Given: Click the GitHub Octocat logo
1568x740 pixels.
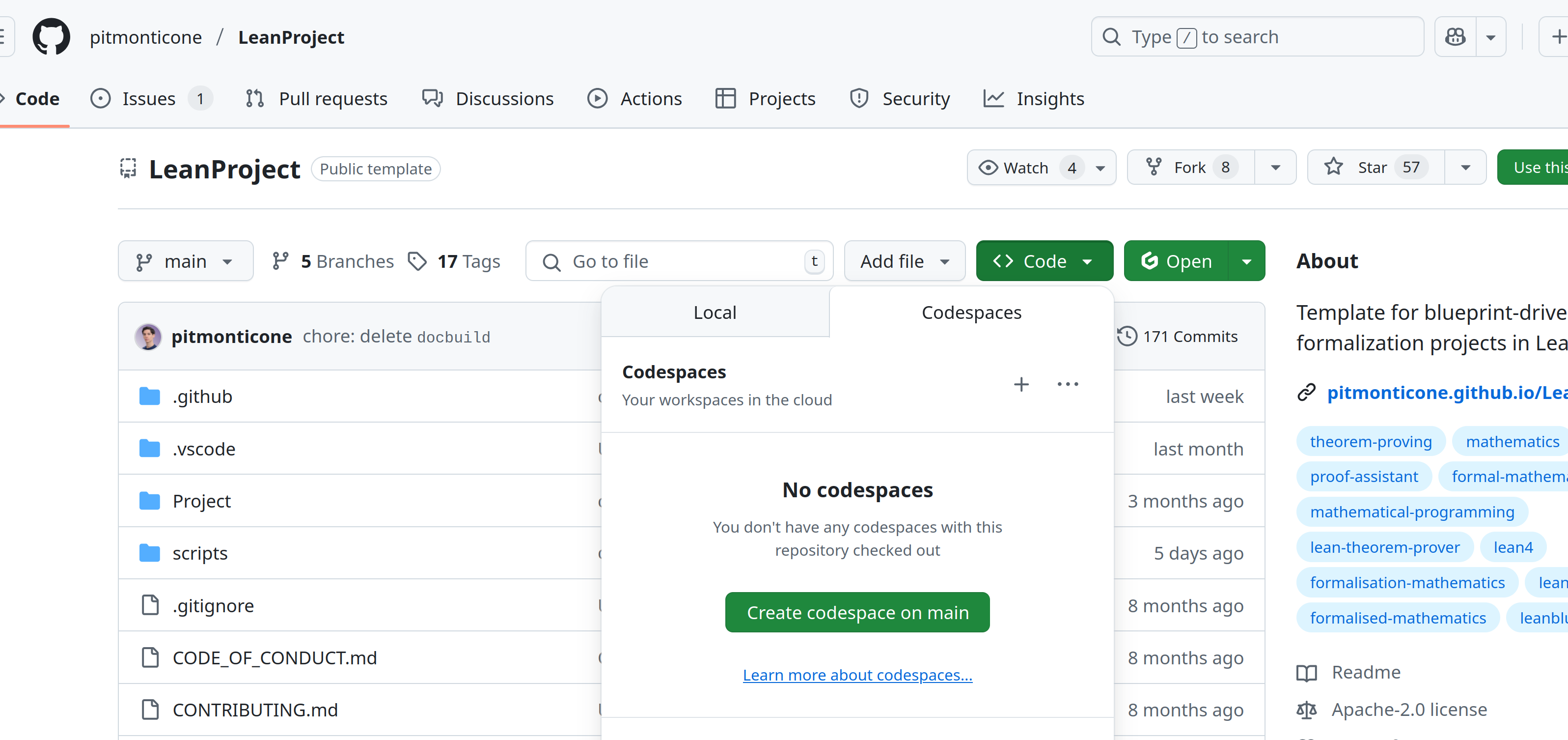Looking at the screenshot, I should point(51,37).
